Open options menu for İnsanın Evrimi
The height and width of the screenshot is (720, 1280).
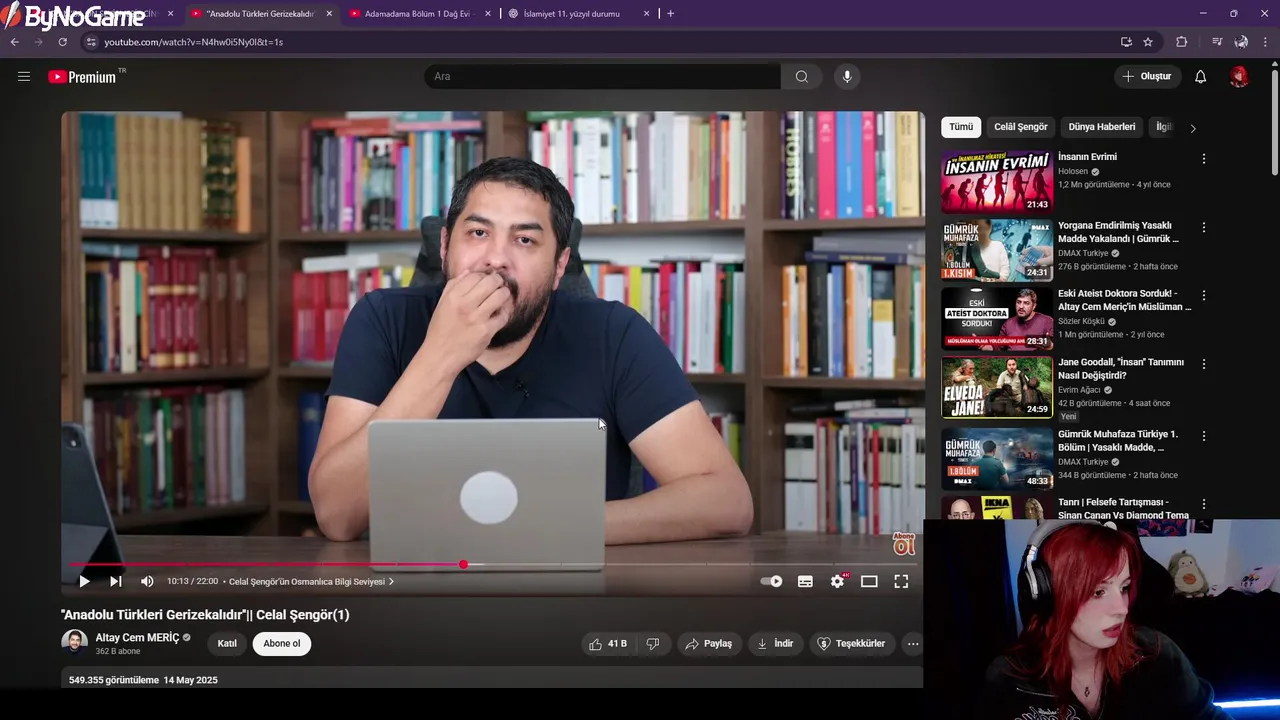pyautogui.click(x=1203, y=159)
